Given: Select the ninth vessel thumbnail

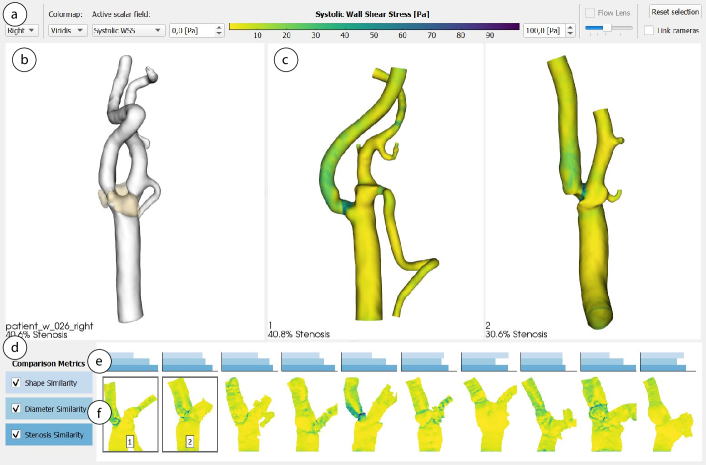Looking at the screenshot, I should click(608, 414).
